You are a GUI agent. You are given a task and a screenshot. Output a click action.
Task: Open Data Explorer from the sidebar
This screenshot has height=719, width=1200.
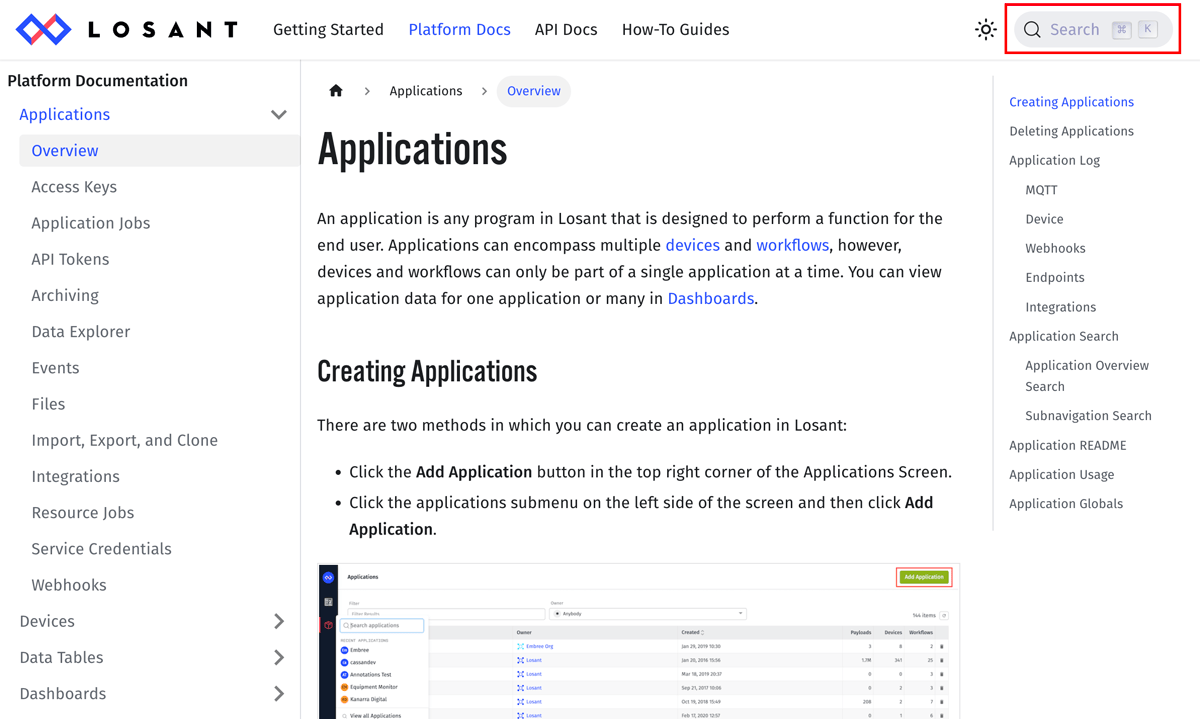point(82,331)
